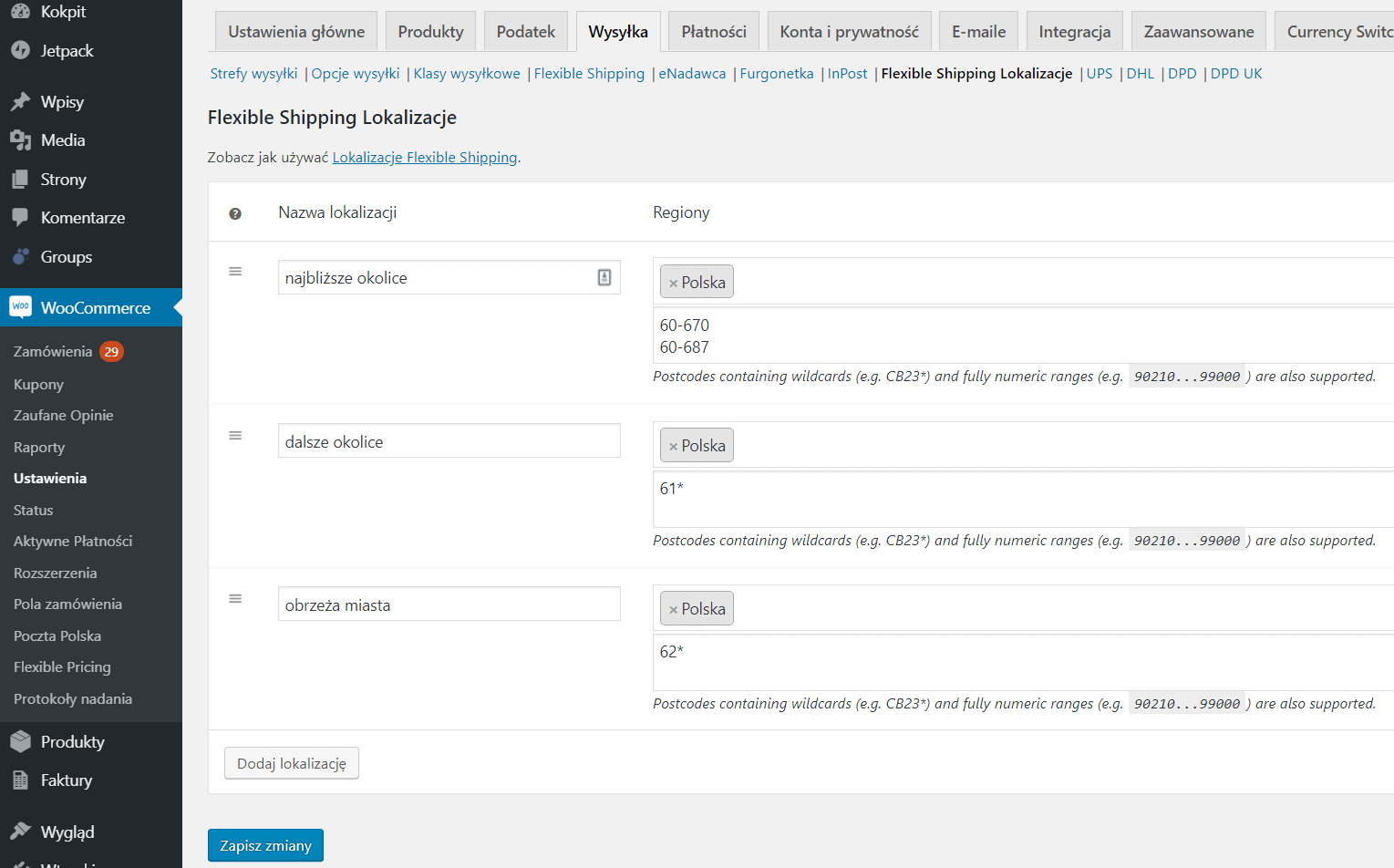
Task: Edit the najbliższe okolice name field
Action: click(x=449, y=277)
